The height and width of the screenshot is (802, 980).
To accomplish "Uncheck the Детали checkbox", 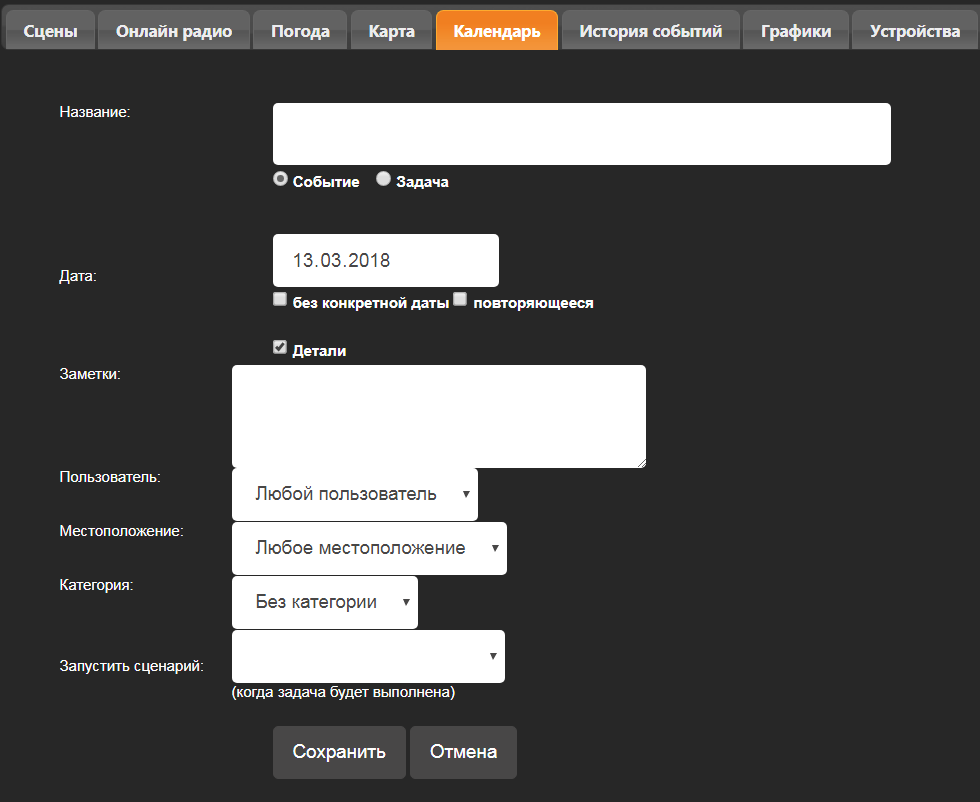I will [x=280, y=347].
